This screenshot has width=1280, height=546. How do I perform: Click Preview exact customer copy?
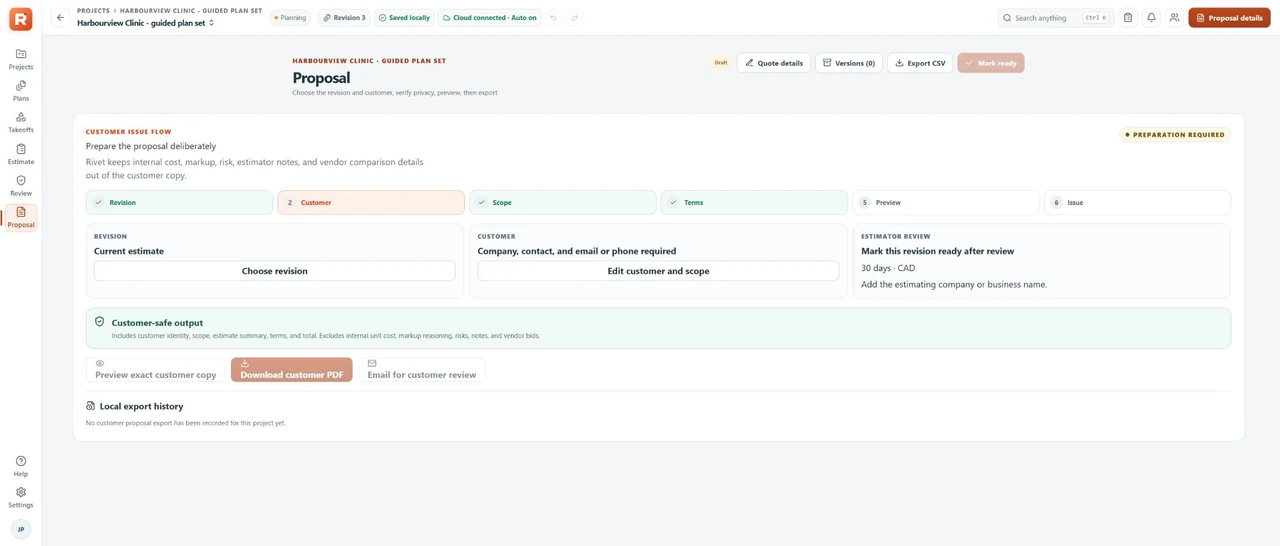coord(156,370)
